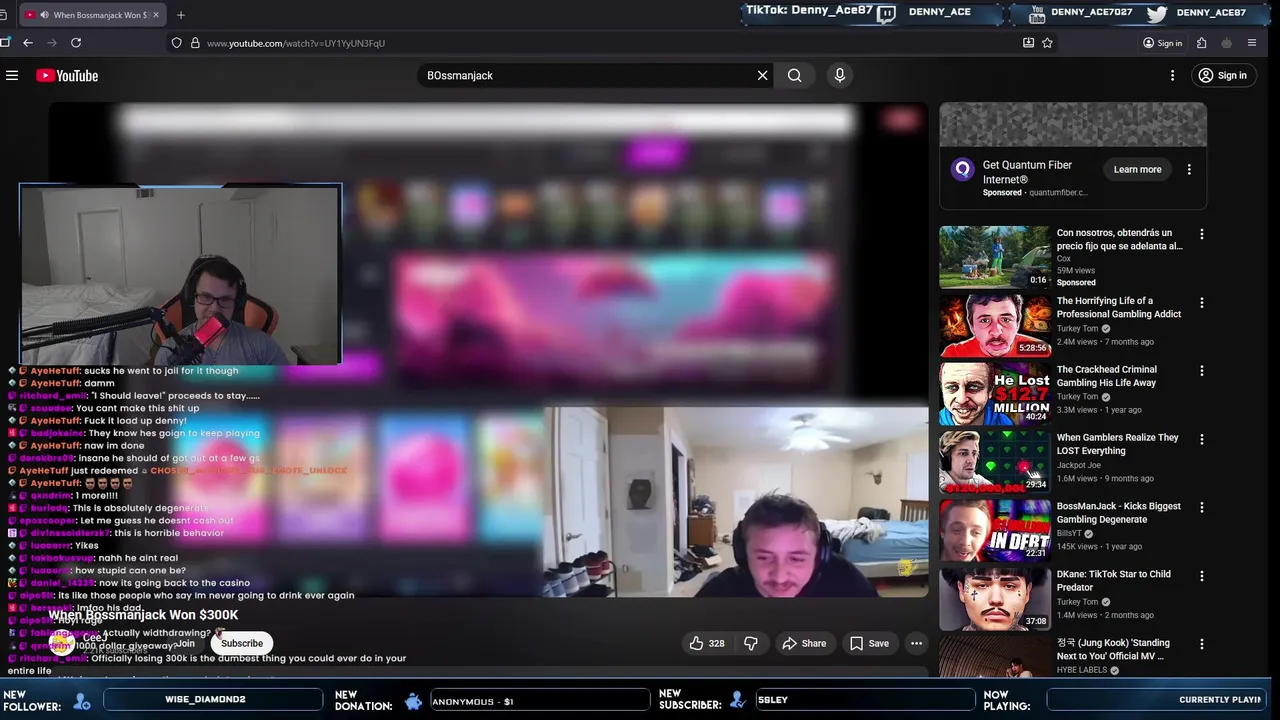Like the video with thumbs up
This screenshot has width=1280, height=720.
click(705, 643)
